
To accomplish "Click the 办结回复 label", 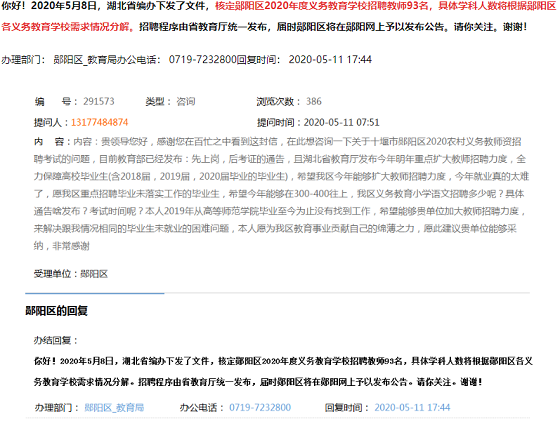I will (56, 340).
